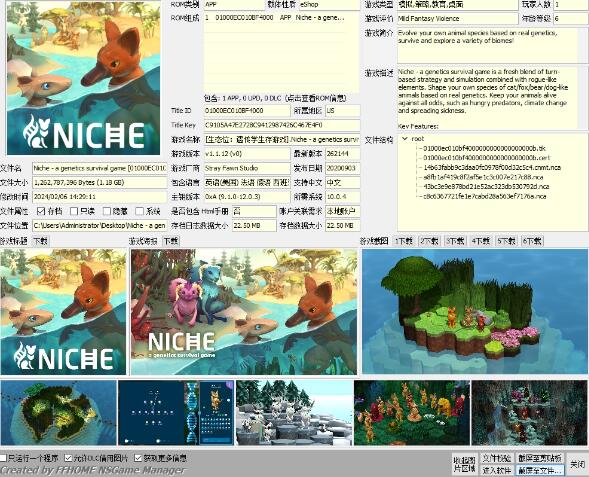Click the 文件位置 file path field

pos(100,225)
